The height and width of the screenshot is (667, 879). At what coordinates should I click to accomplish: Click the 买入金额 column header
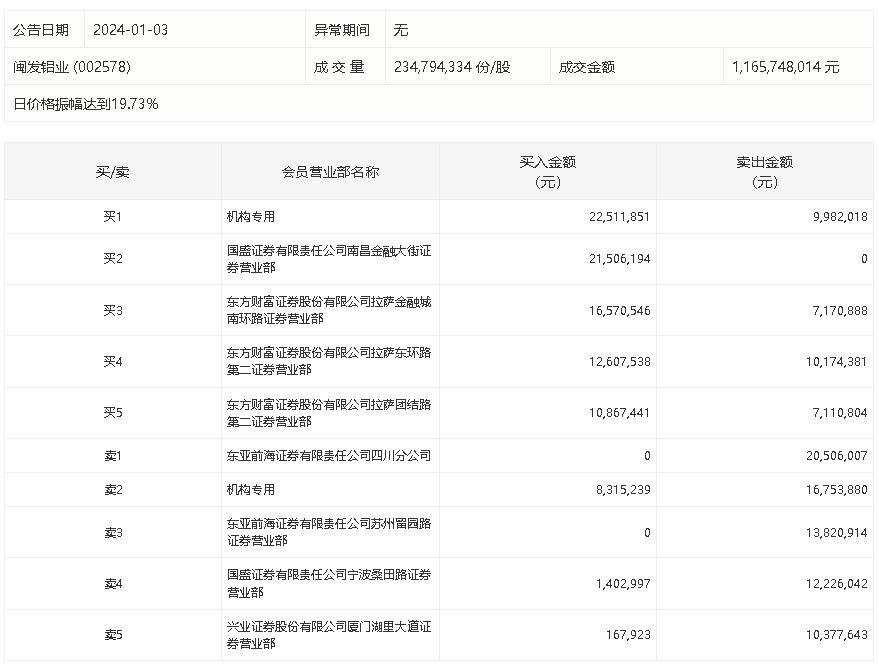click(x=547, y=172)
